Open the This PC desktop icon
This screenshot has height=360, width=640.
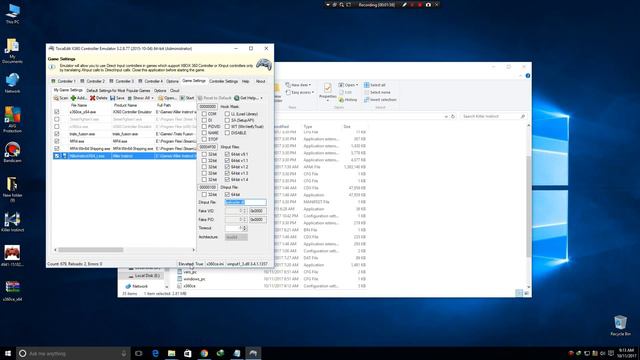coord(12,13)
